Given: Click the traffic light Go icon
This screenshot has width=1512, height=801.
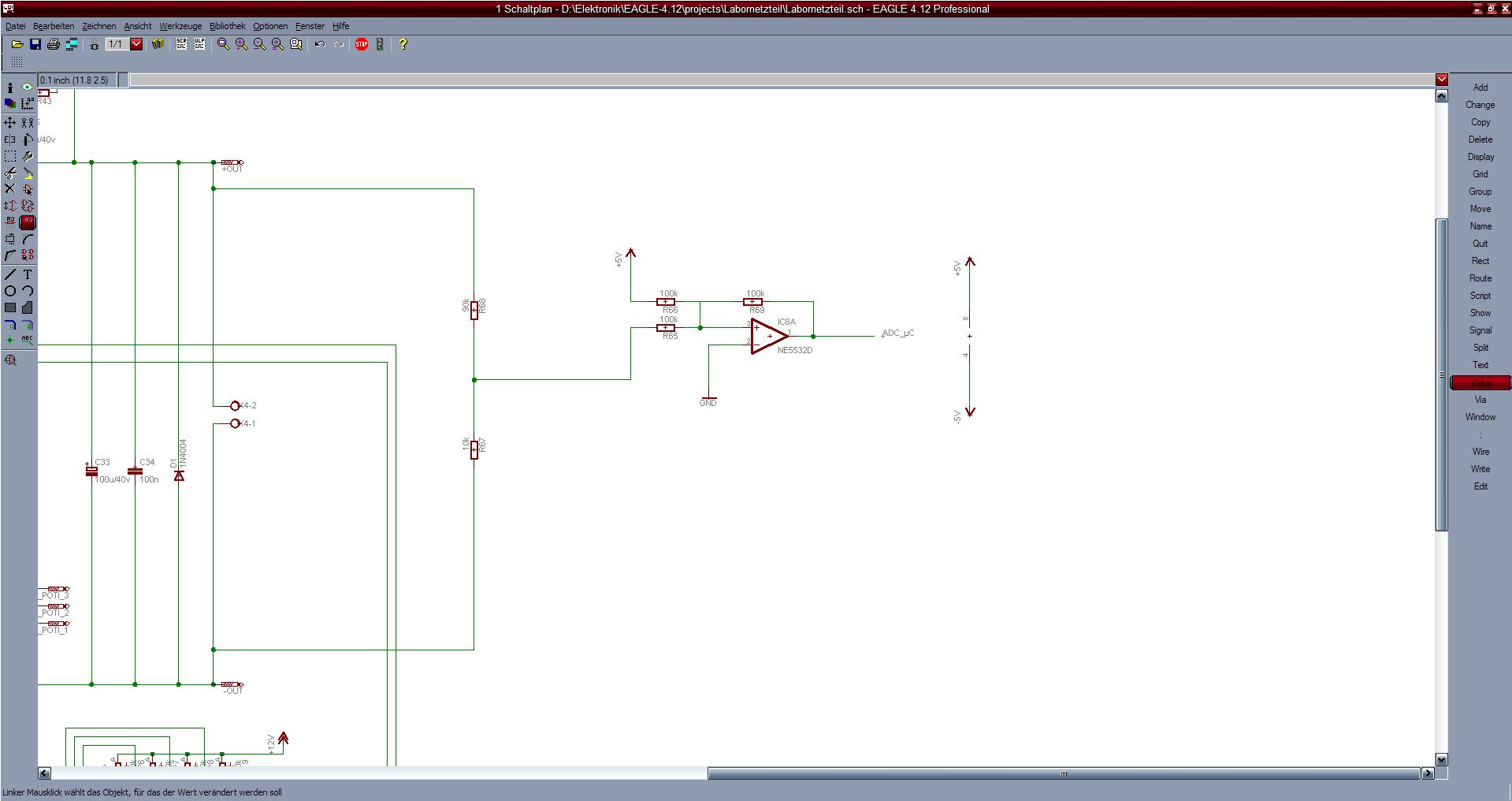Looking at the screenshot, I should pos(380,44).
